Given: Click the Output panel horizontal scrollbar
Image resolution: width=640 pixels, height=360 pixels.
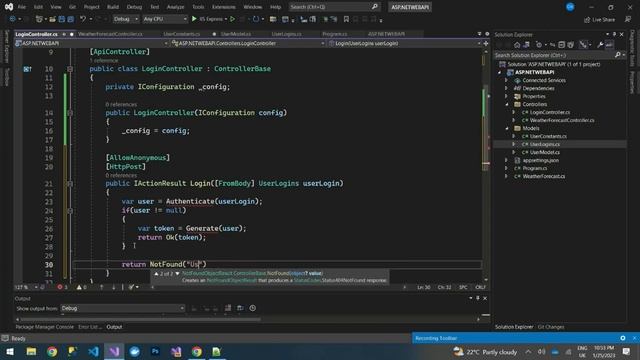Looking at the screenshot, I should [x=141, y=319].
